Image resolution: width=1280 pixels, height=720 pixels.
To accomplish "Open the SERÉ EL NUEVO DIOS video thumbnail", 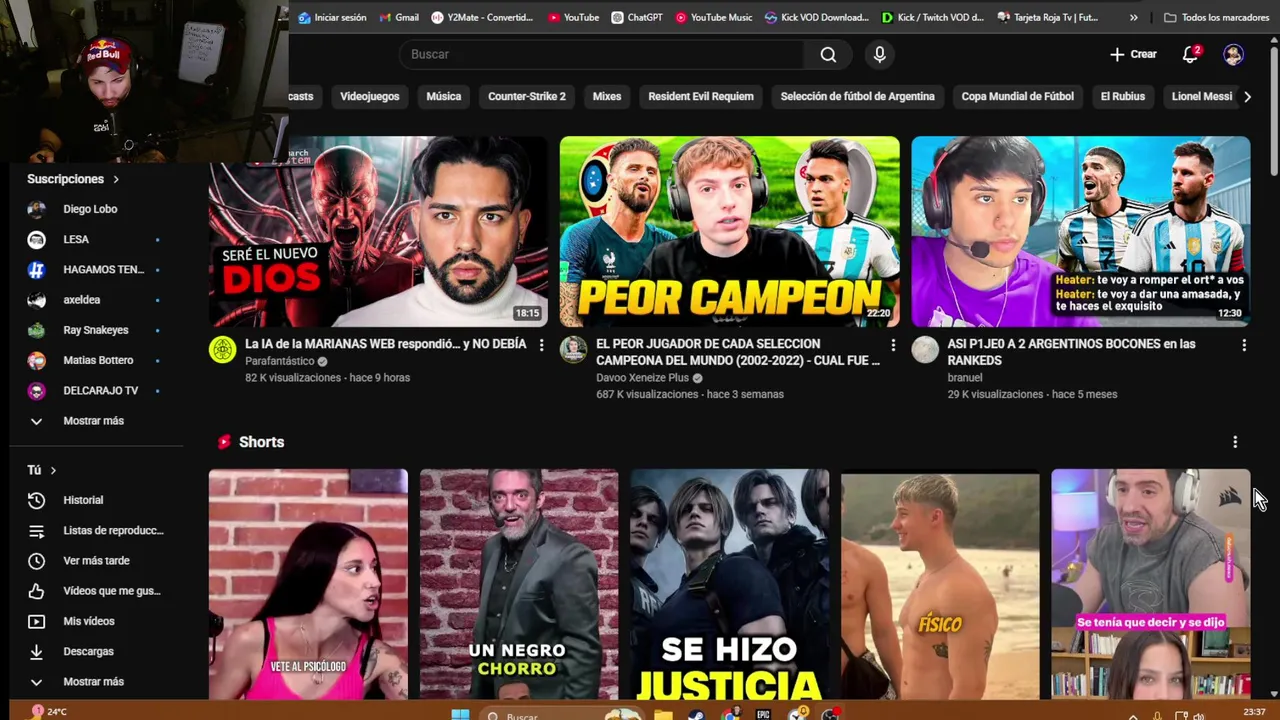I will click(x=378, y=231).
